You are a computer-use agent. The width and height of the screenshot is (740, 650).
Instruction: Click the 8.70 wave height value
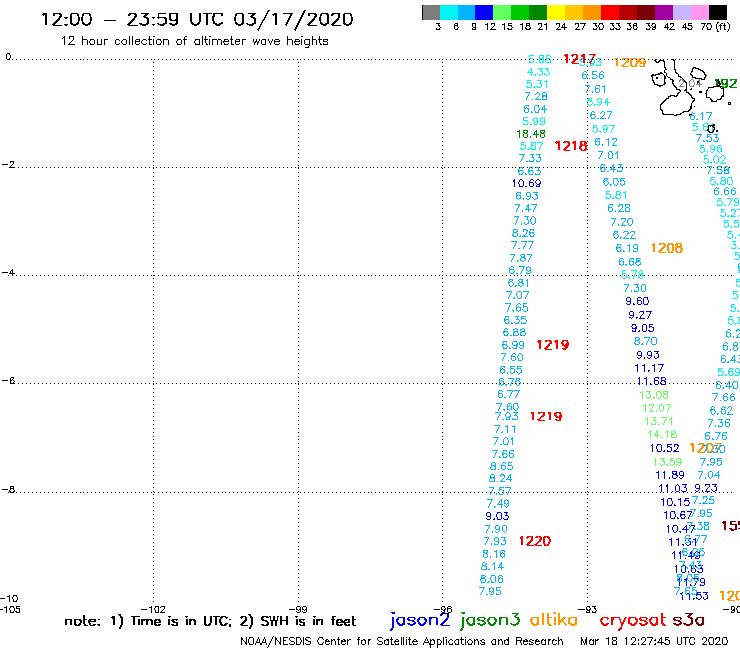coord(645,341)
